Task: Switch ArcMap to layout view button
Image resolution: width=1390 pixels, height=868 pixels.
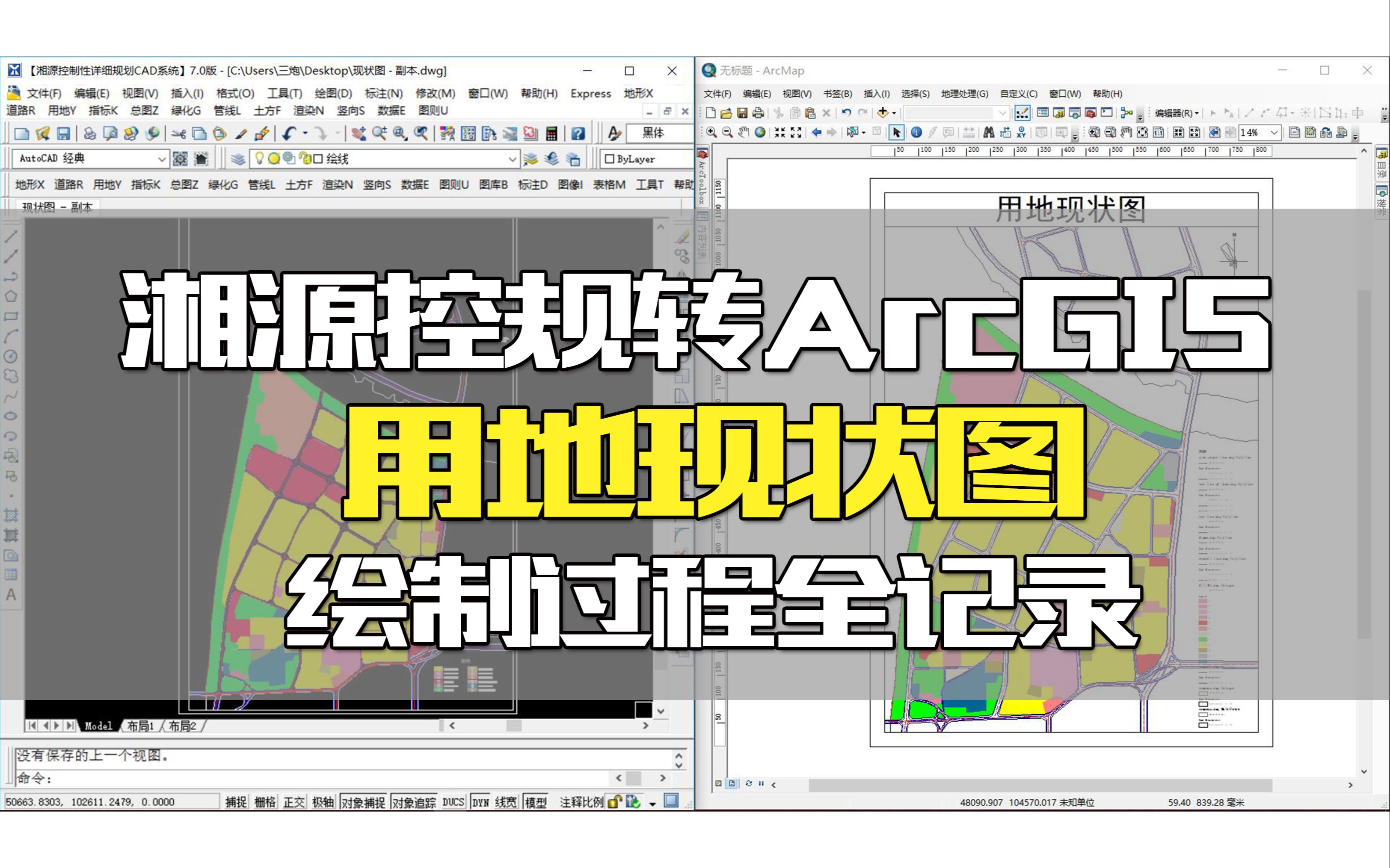Action: point(732,784)
